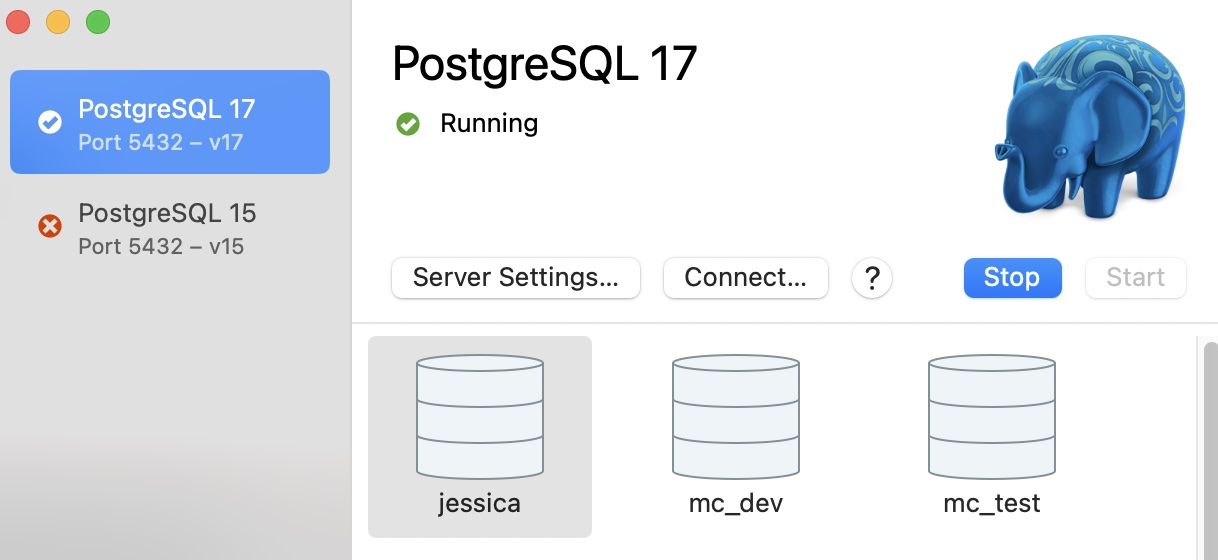This screenshot has width=1218, height=560.
Task: Maximize the window with green button
Action: [x=97, y=21]
